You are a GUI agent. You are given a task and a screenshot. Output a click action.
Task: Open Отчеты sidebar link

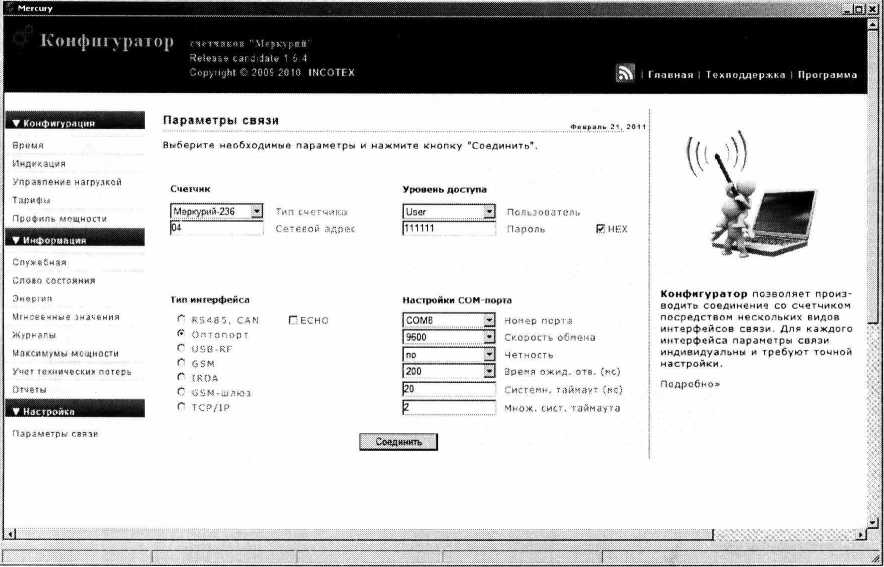29,389
